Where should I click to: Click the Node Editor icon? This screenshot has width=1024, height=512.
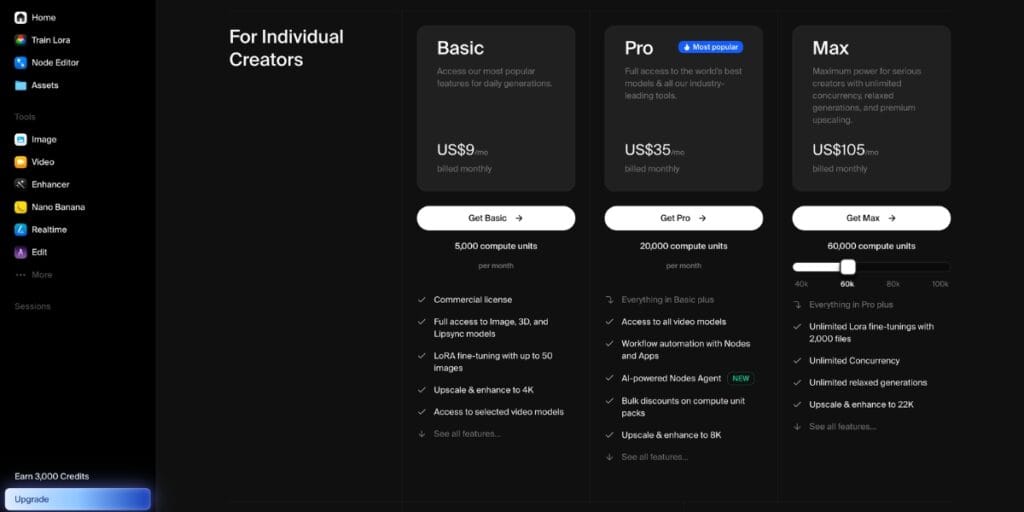click(x=20, y=63)
